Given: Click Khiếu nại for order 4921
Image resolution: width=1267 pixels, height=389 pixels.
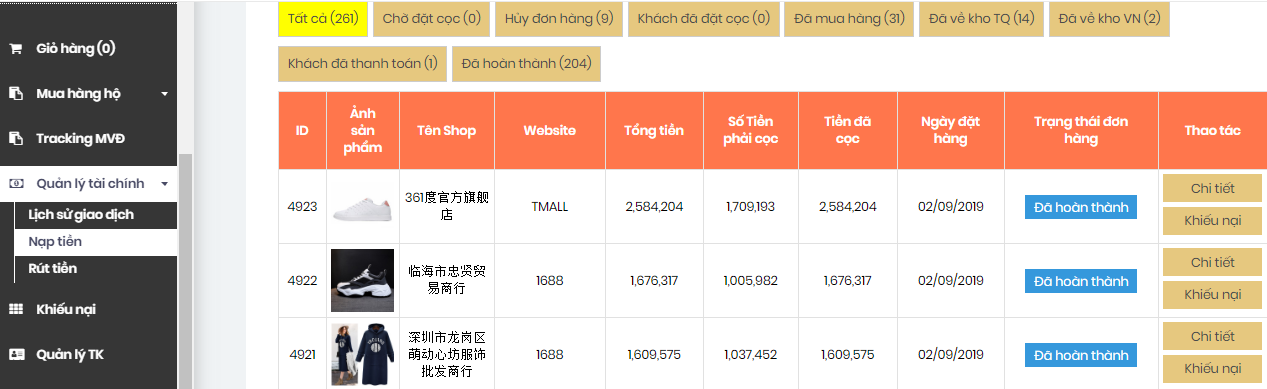Looking at the screenshot, I should [1213, 369].
